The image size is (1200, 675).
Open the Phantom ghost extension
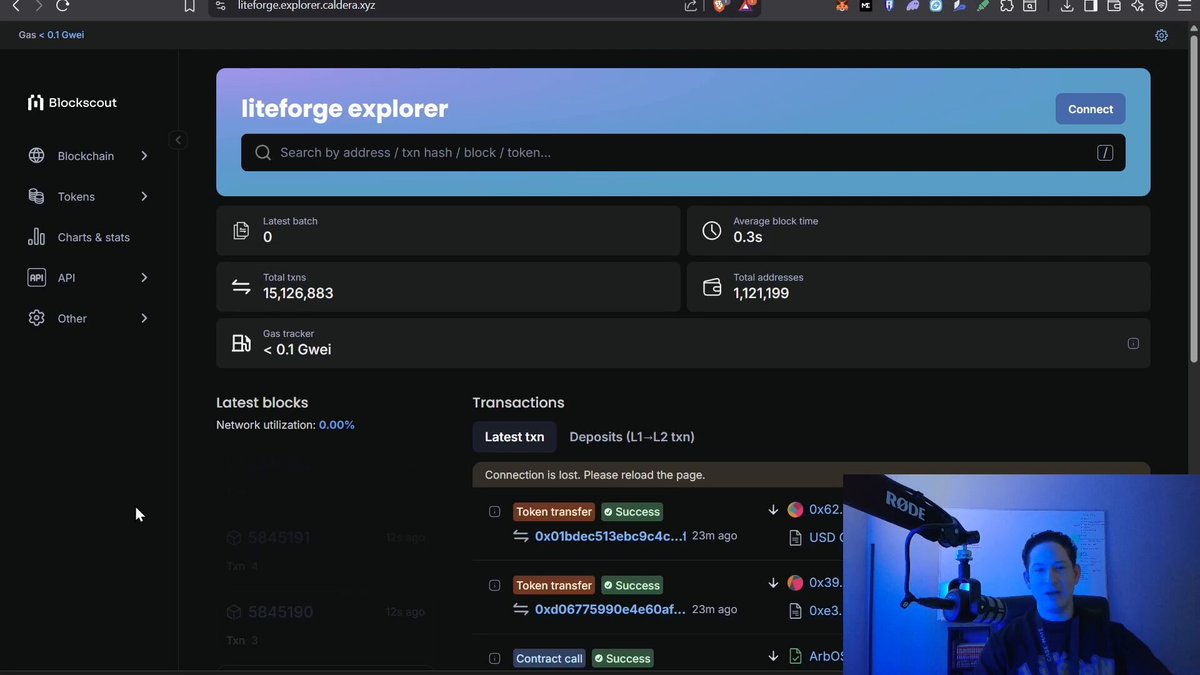pos(913,5)
